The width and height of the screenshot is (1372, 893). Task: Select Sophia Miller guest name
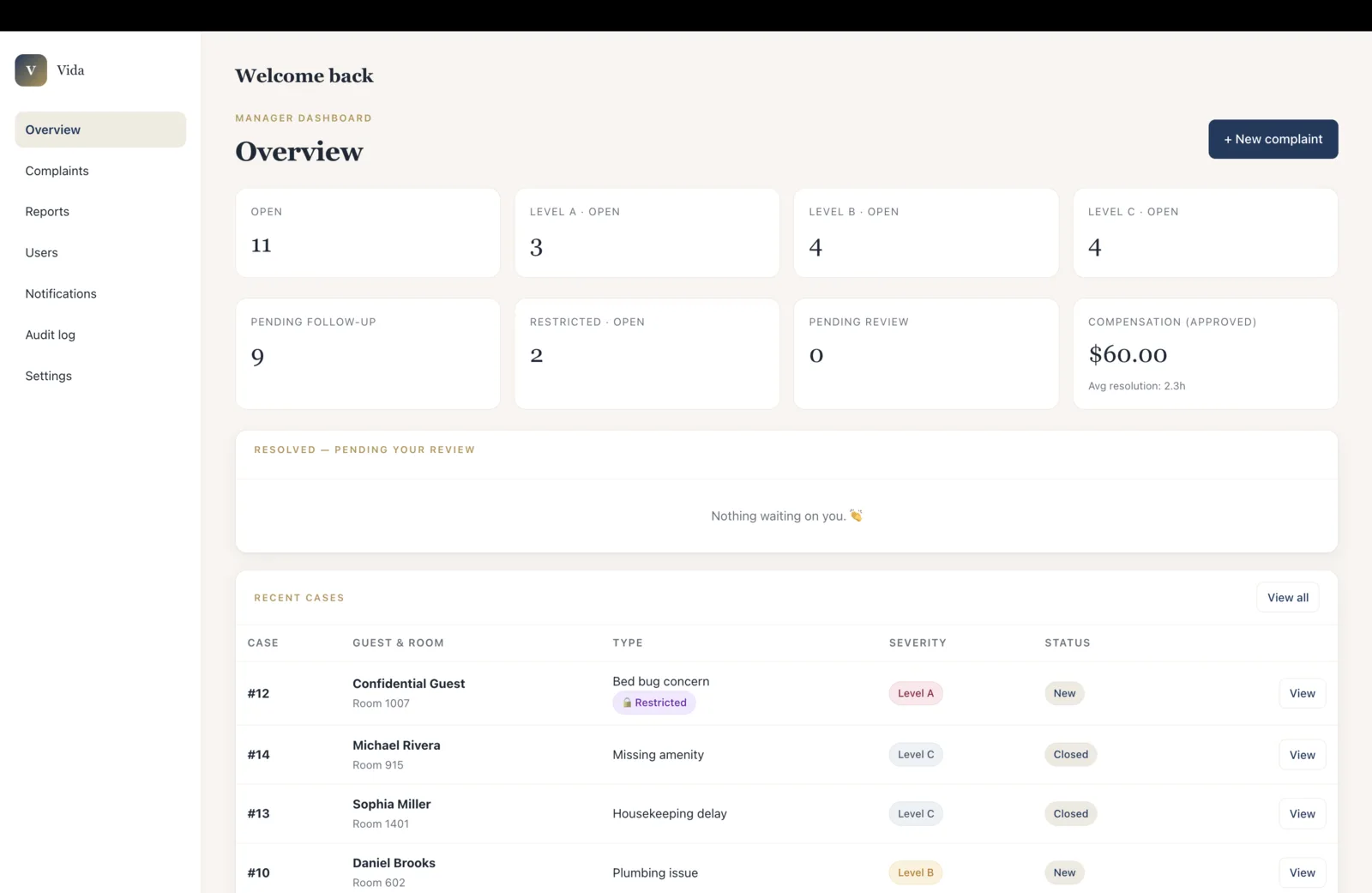click(x=392, y=805)
